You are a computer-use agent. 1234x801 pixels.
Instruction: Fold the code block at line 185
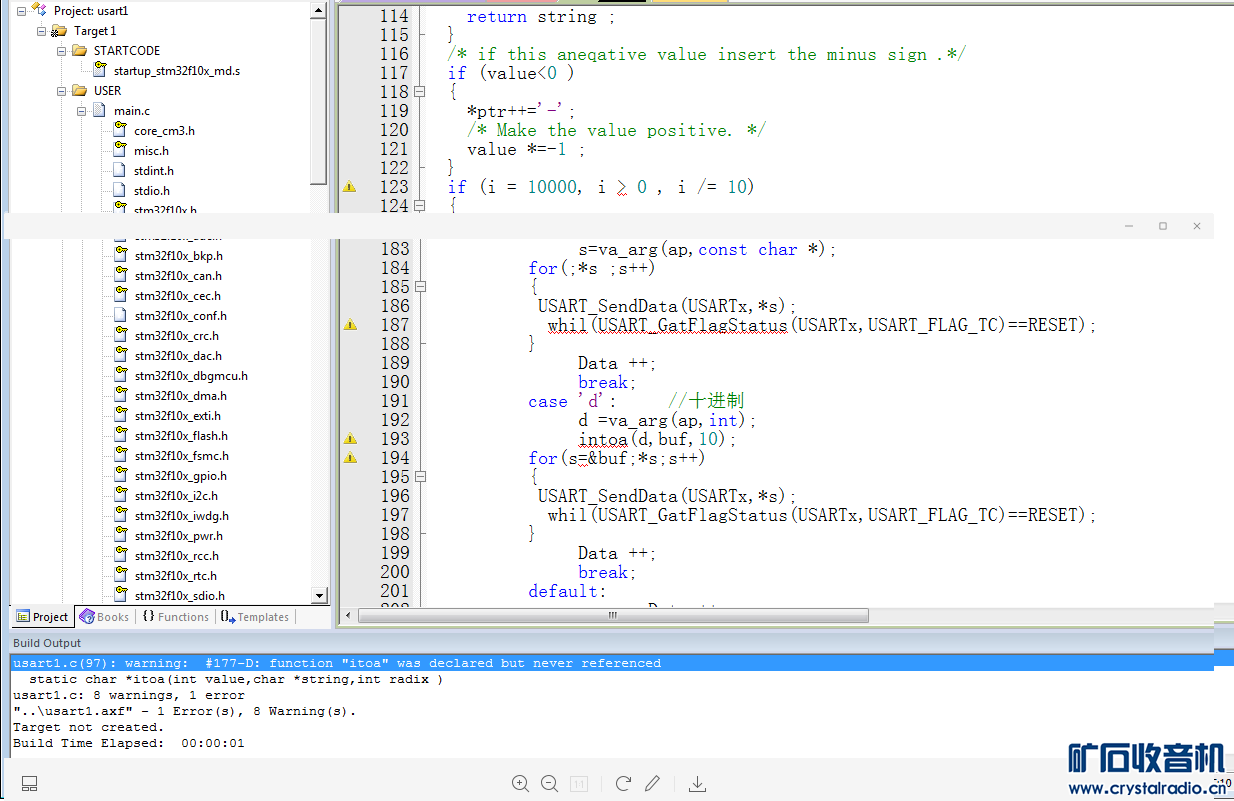click(x=420, y=287)
